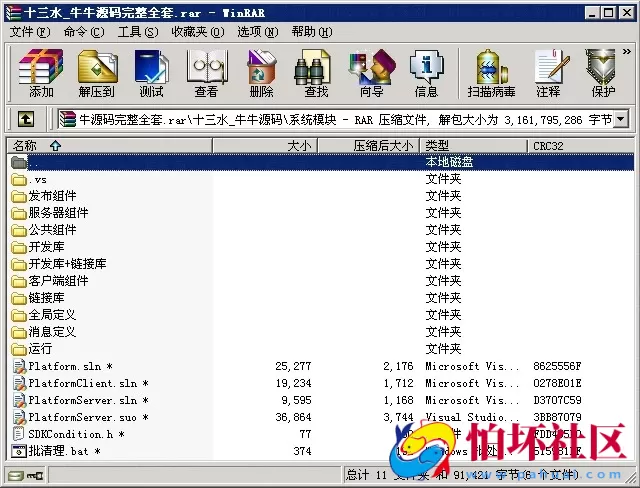Click the size value 36,864
640x488 pixels.
tap(293, 417)
